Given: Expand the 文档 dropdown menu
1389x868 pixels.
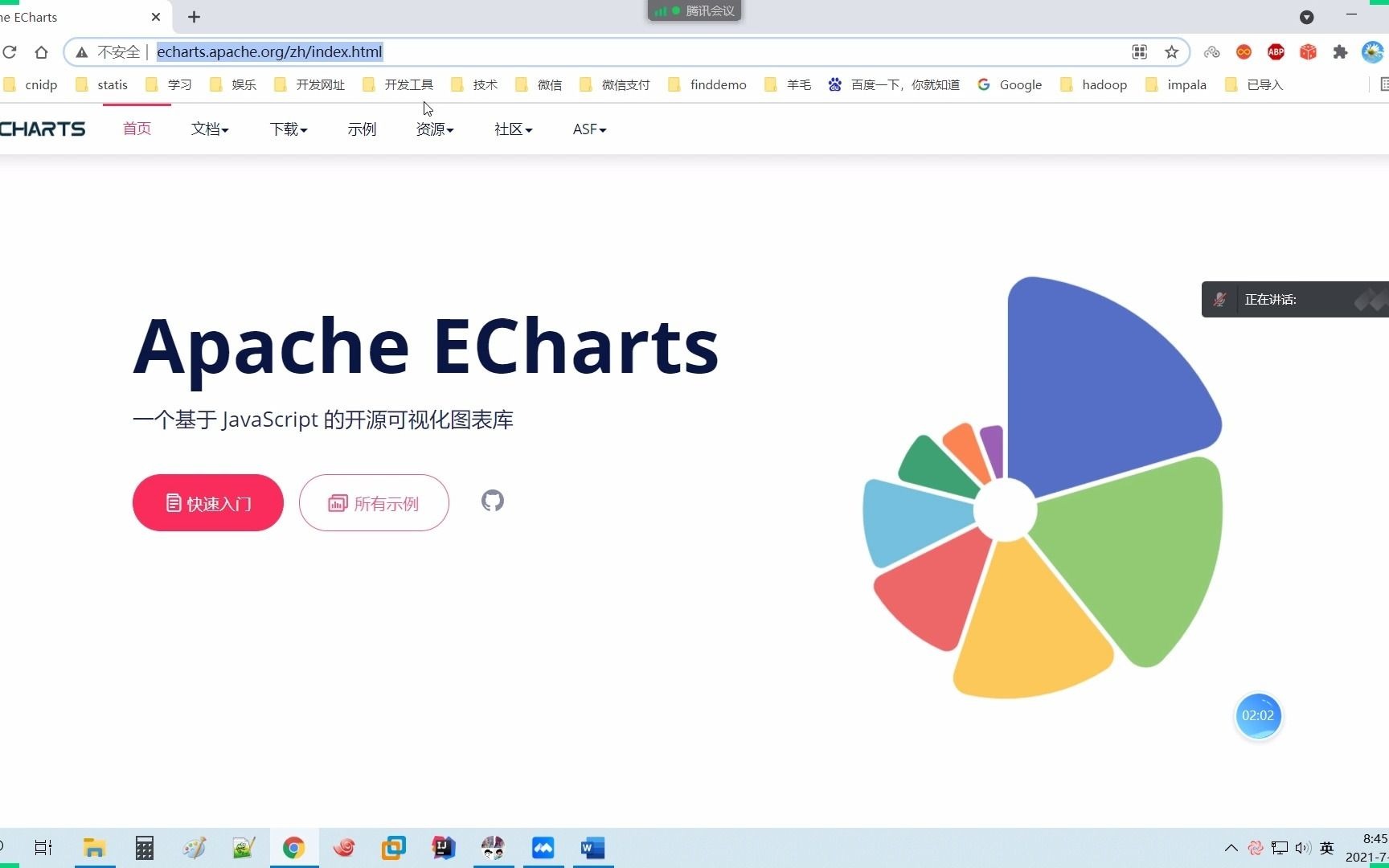Looking at the screenshot, I should (x=210, y=129).
